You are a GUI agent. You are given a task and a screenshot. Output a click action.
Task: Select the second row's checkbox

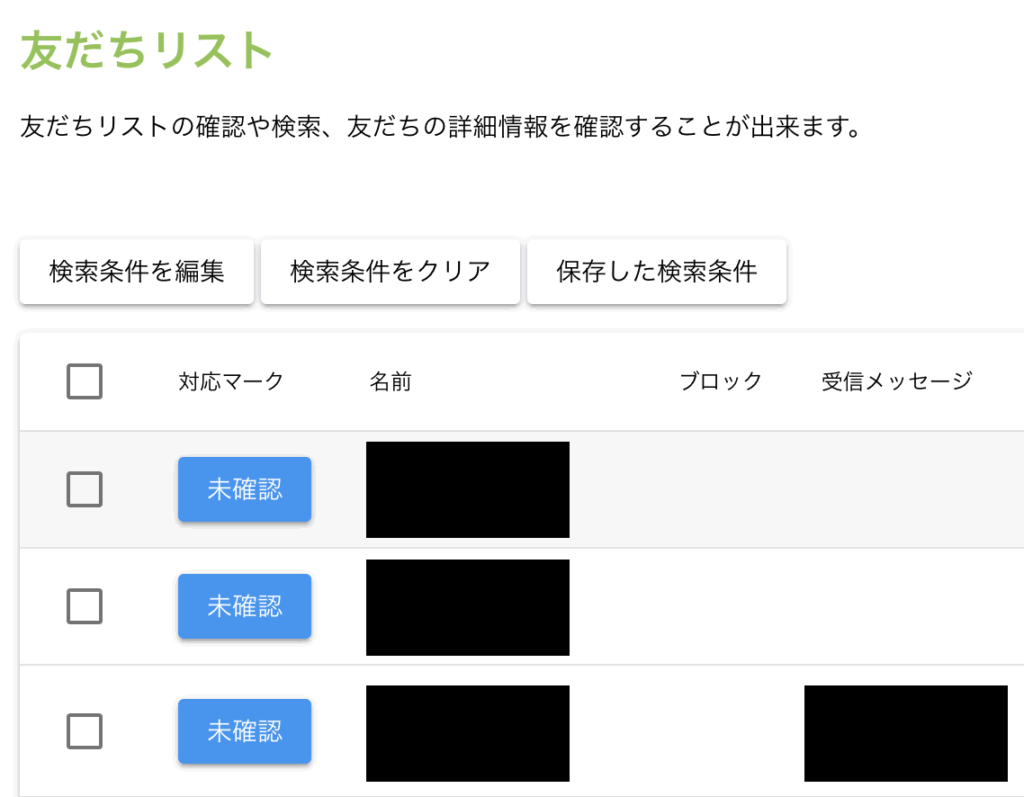[84, 606]
